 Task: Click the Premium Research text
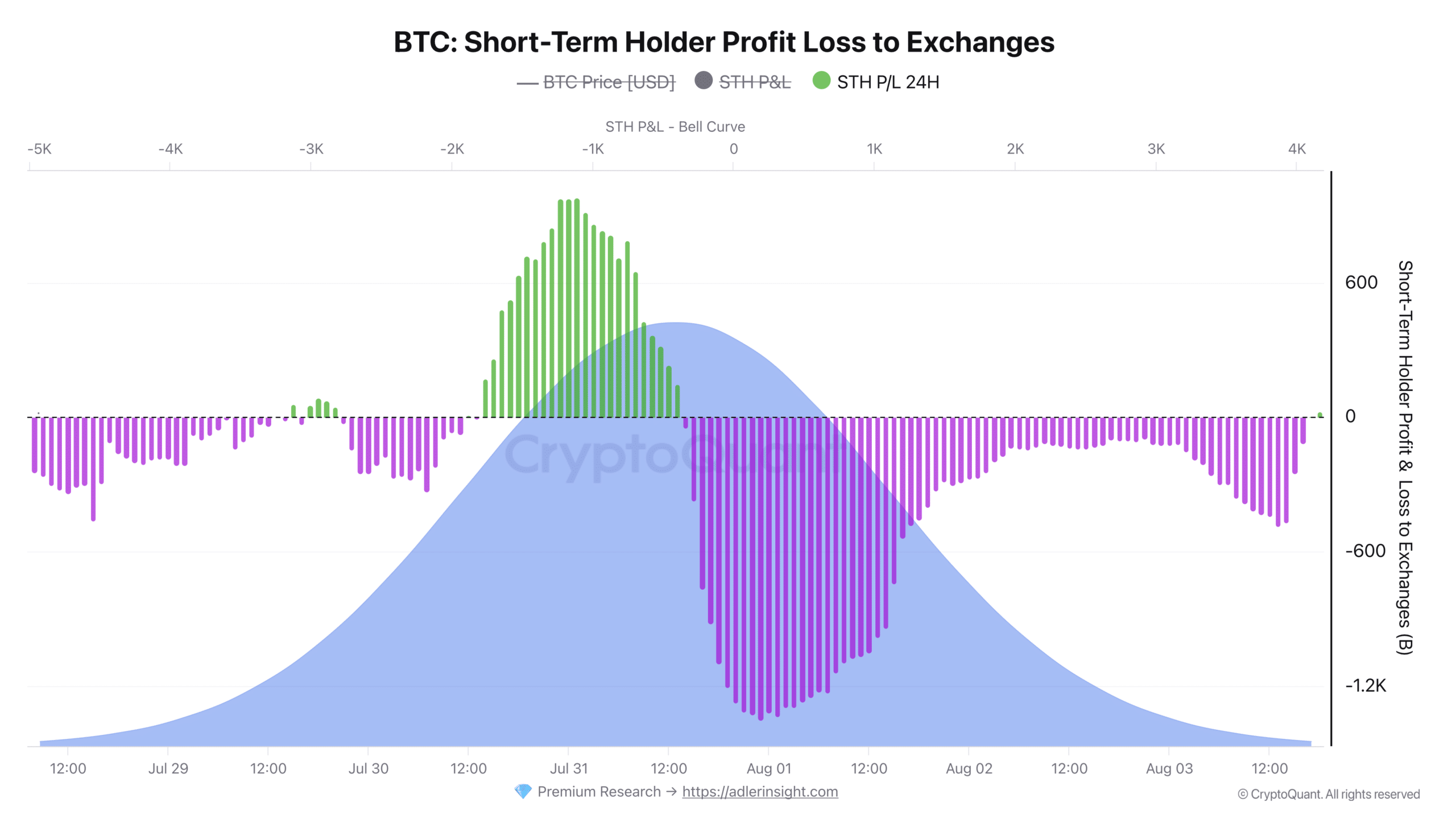coord(599,791)
